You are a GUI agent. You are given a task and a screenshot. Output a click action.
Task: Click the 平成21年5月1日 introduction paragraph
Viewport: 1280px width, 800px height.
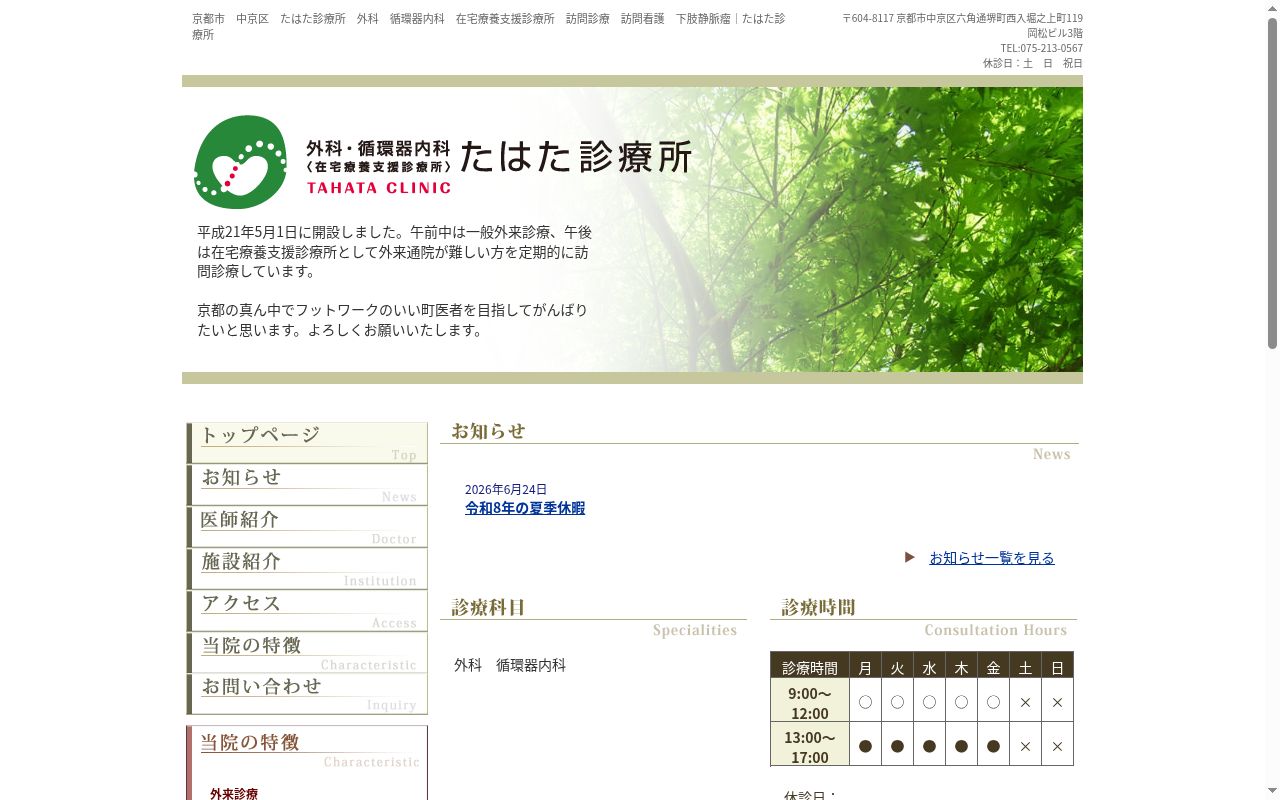click(395, 252)
